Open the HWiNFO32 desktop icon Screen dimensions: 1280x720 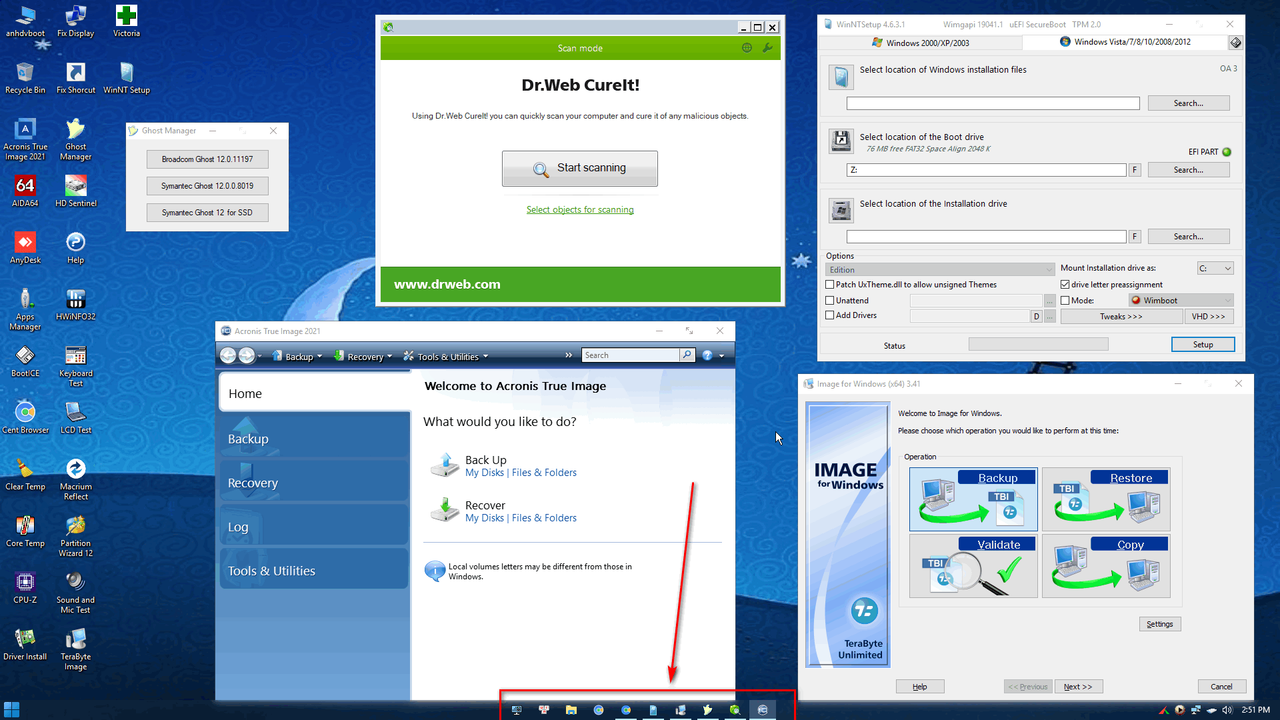(75, 305)
